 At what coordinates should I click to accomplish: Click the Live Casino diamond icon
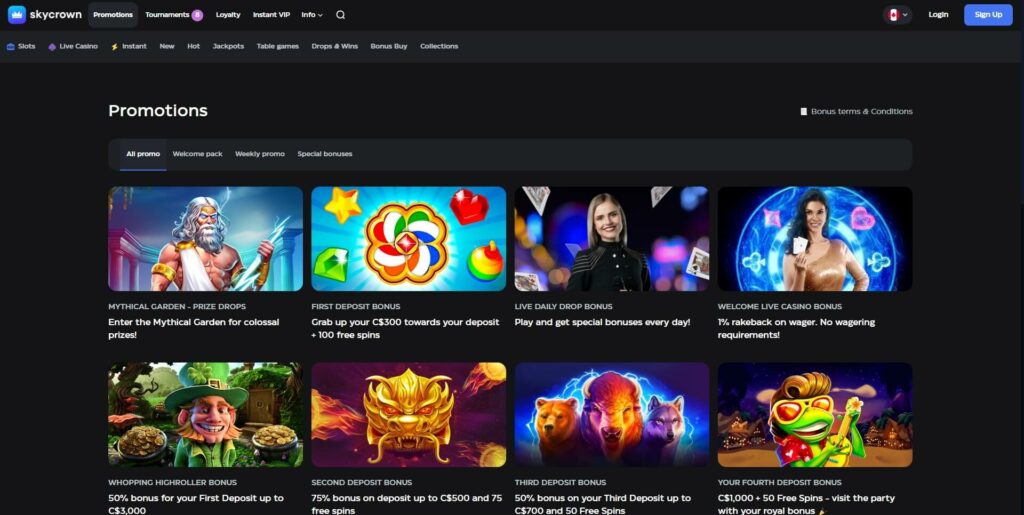pos(52,47)
